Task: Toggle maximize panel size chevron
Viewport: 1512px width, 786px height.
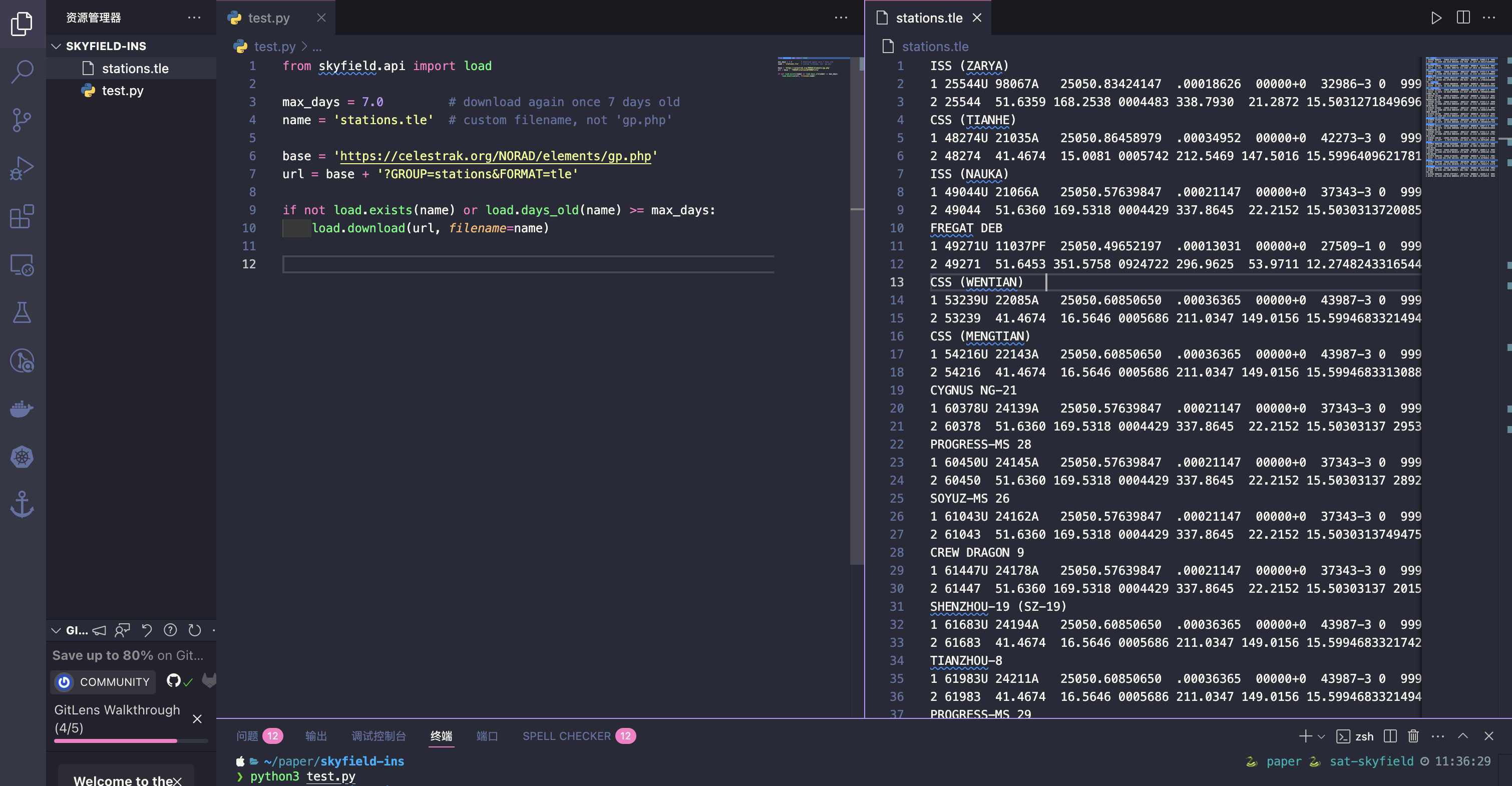Action: click(x=1463, y=736)
